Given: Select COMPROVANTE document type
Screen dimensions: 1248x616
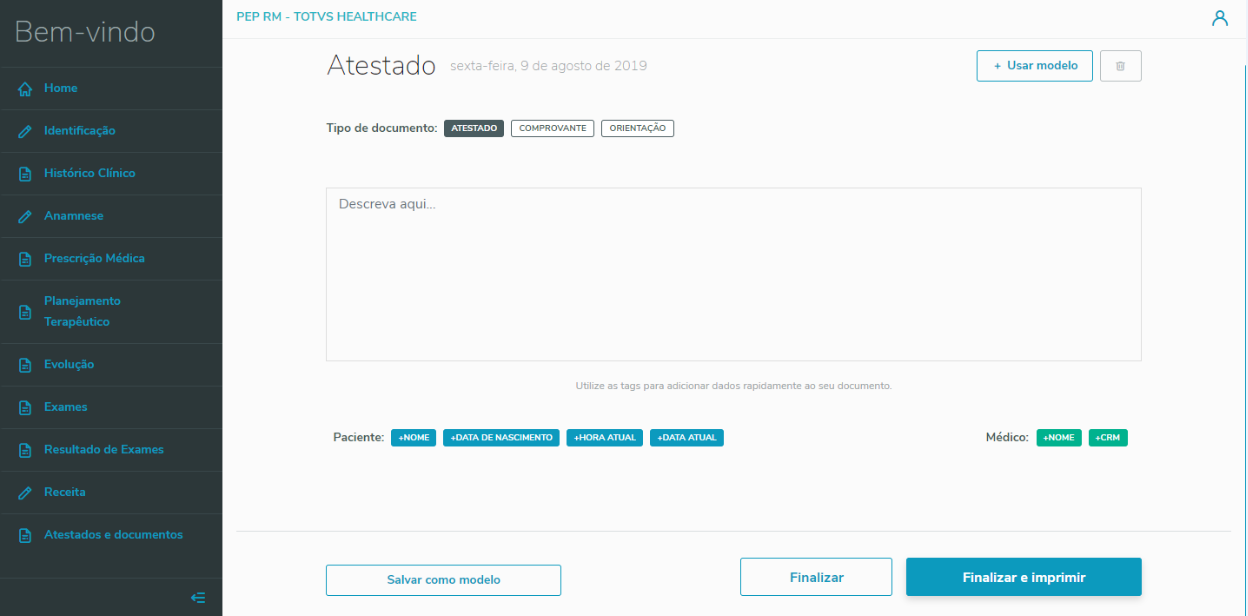Looking at the screenshot, I should pos(552,128).
